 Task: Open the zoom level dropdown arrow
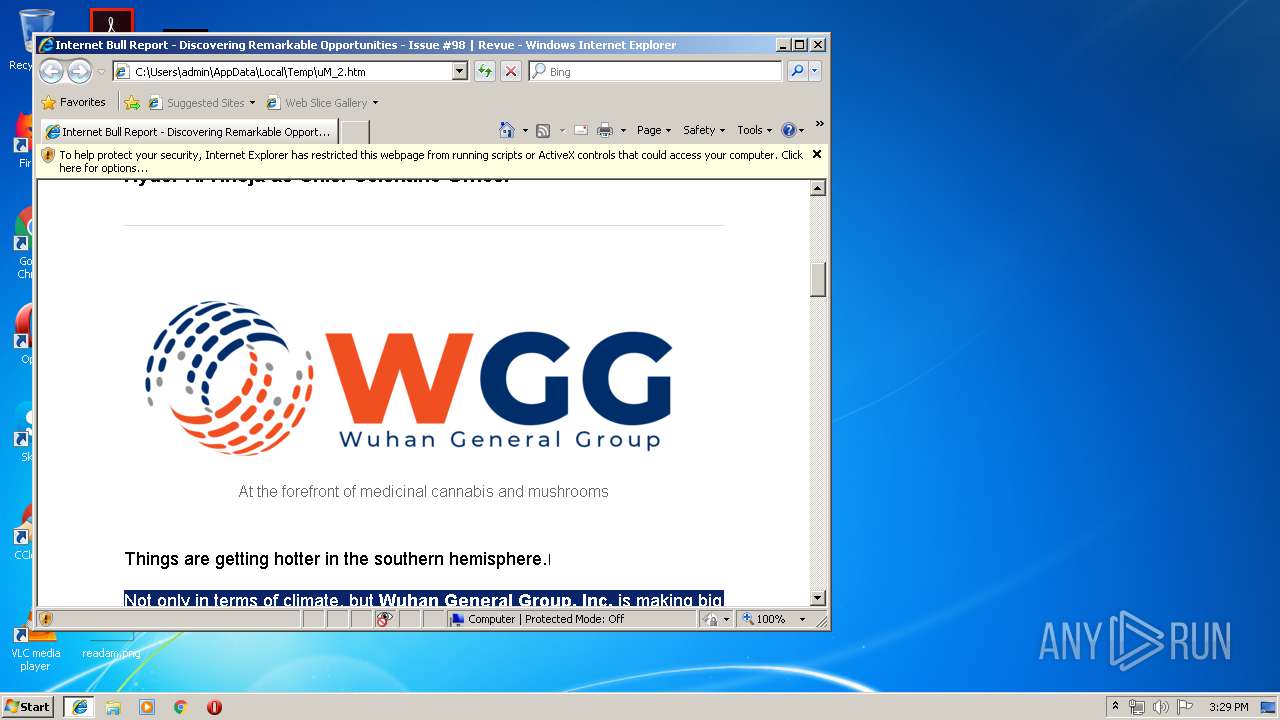tap(802, 619)
